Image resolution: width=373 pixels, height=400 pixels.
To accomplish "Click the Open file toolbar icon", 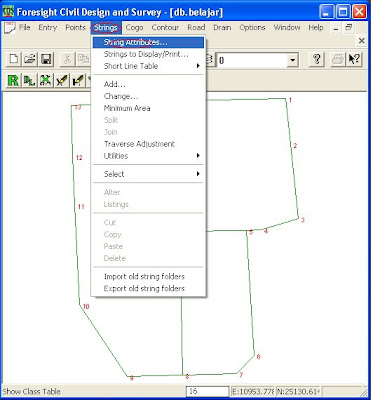I will click(30, 60).
